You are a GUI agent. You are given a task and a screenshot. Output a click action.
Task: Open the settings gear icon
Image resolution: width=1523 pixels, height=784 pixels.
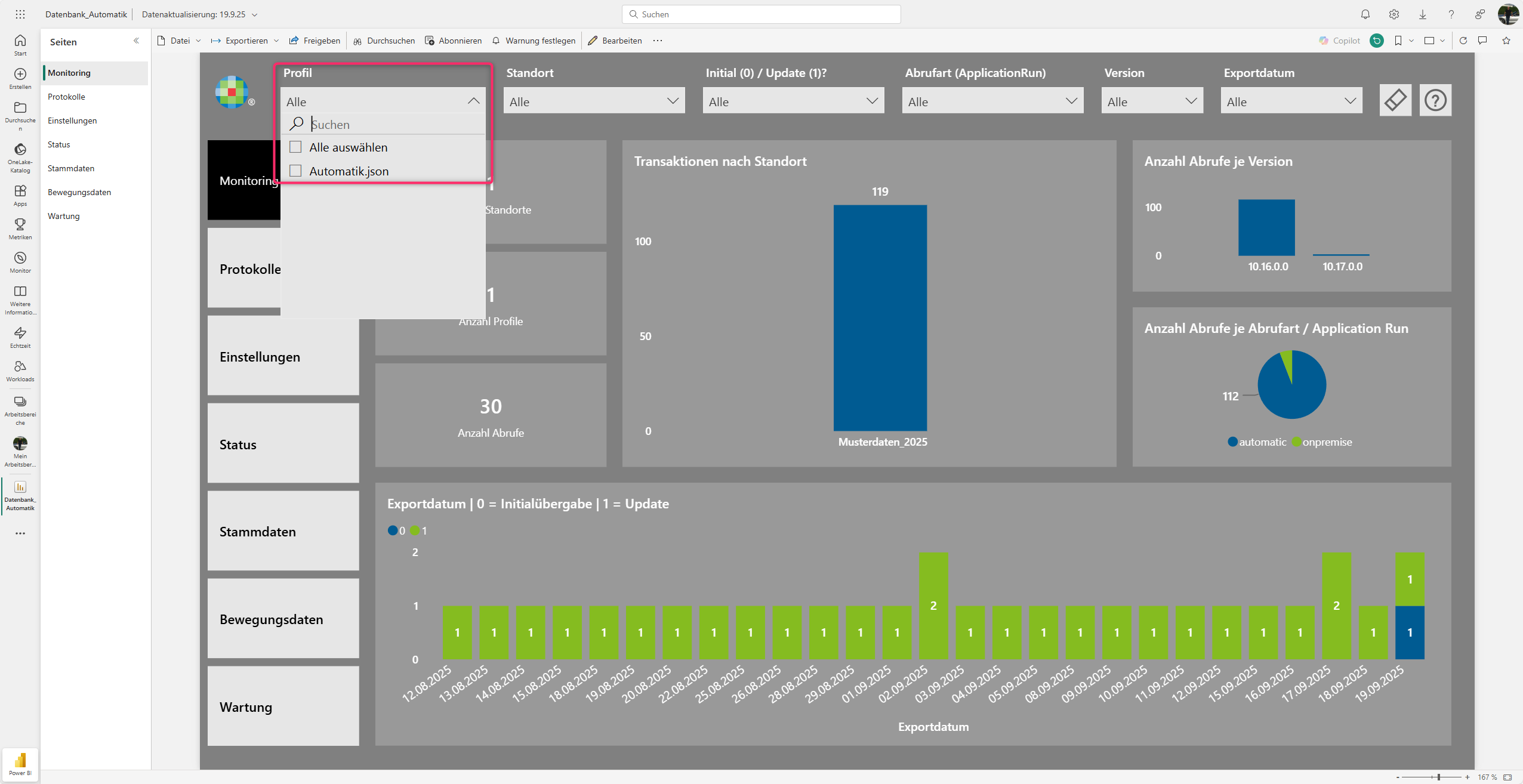click(x=1394, y=14)
